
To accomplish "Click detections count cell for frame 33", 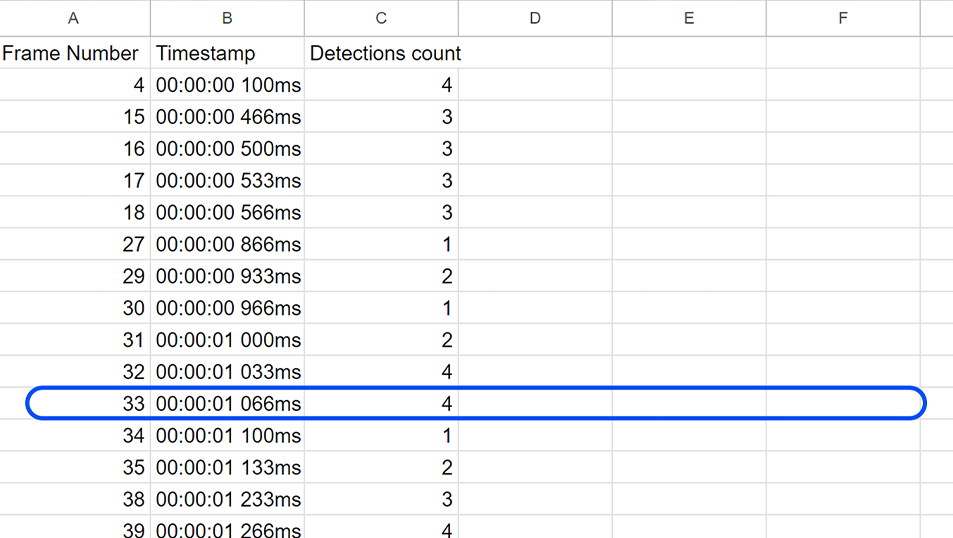I will coord(382,404).
